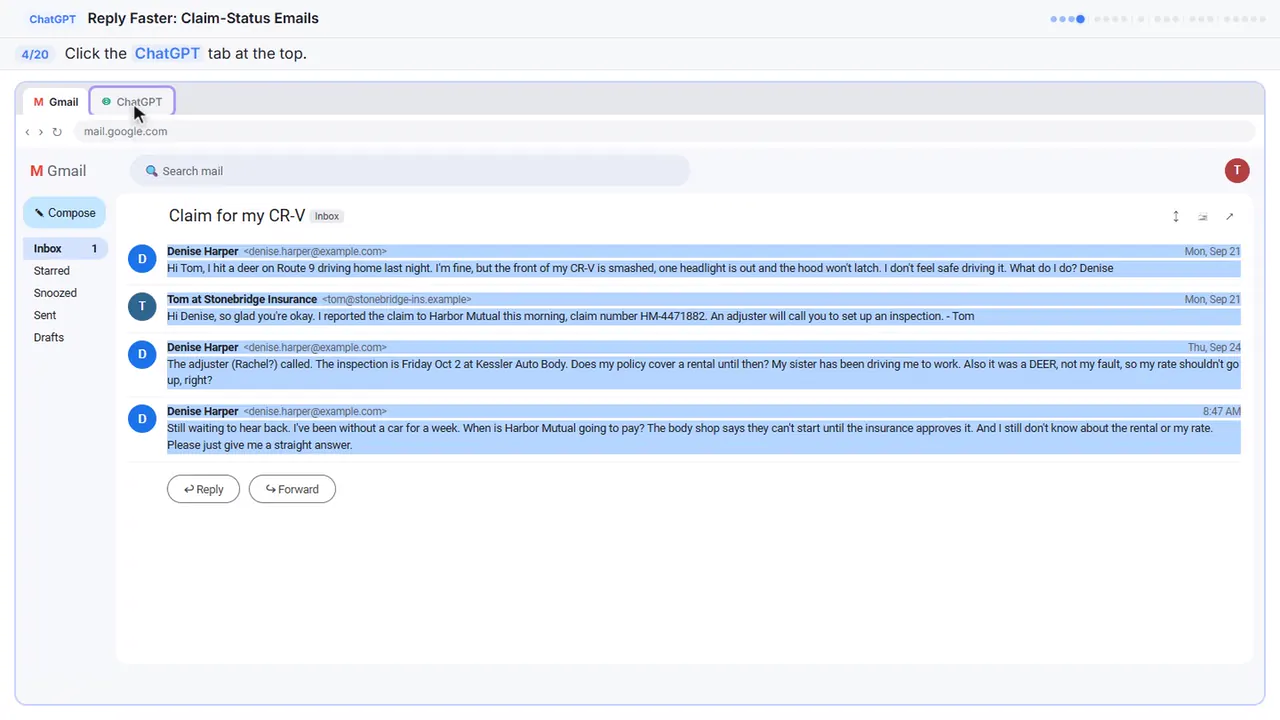Click the Inbox label tag beside subject
Image resolution: width=1280 pixels, height=720 pixels.
point(327,216)
